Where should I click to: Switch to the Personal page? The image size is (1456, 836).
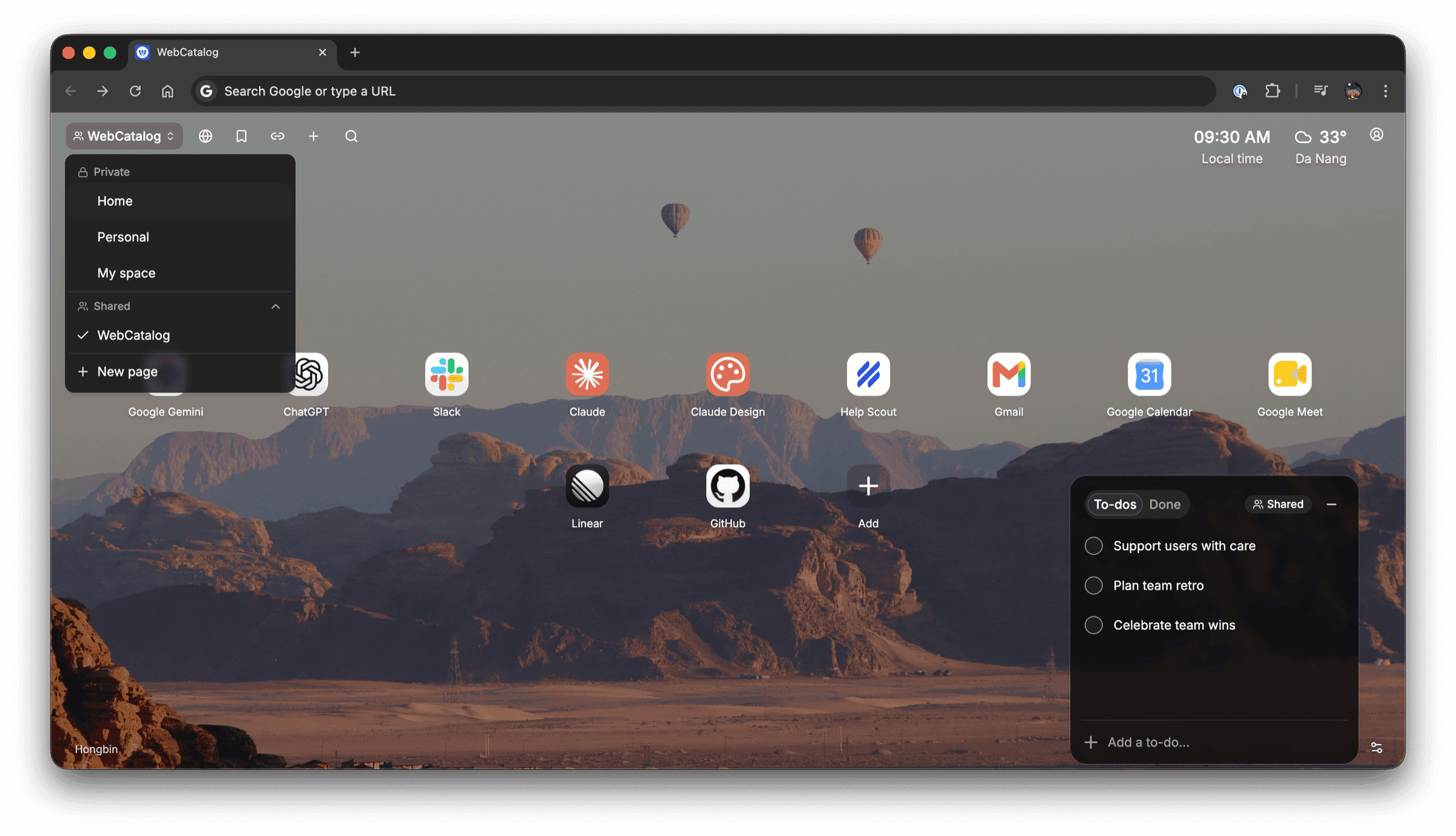180,237
